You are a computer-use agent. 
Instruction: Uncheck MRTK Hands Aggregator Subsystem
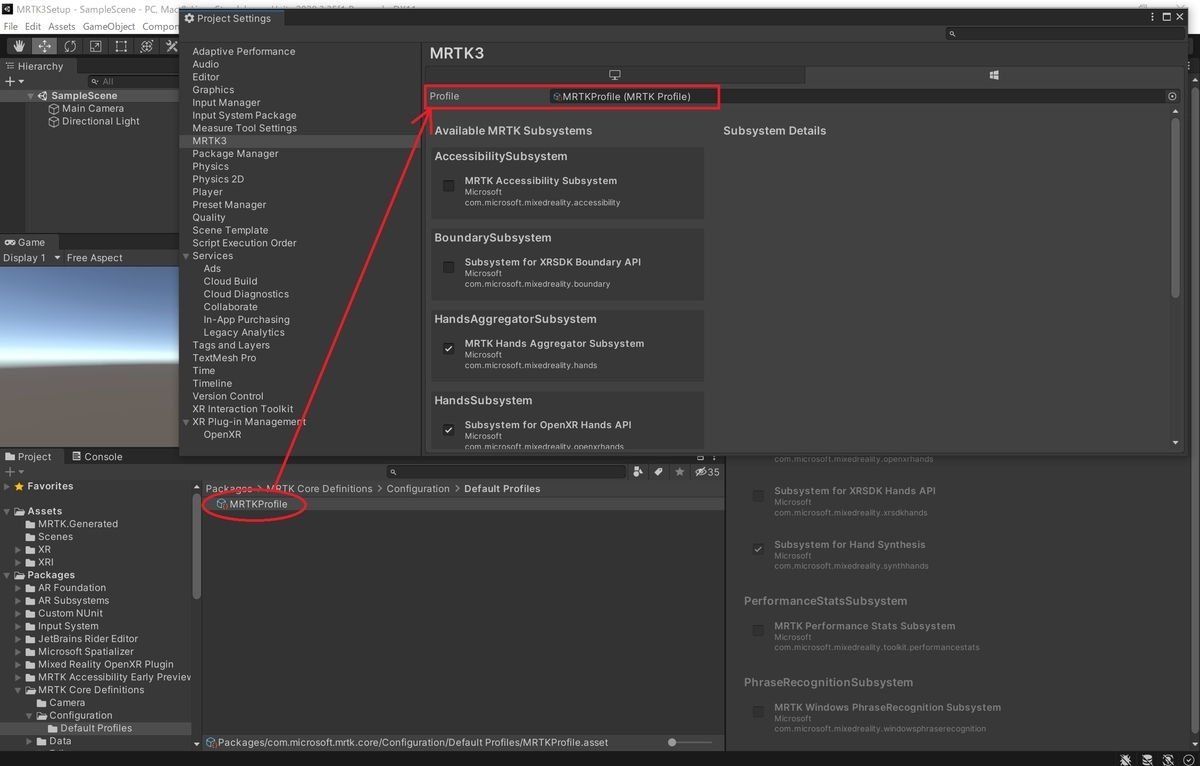pos(448,348)
